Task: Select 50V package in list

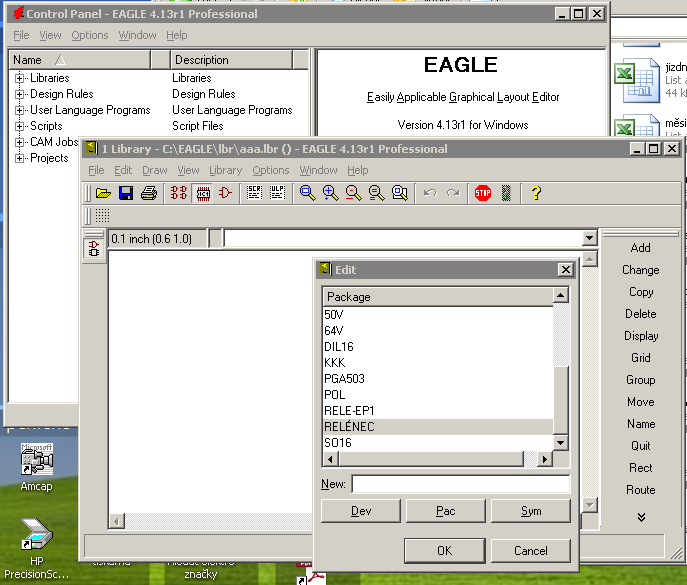Action: pos(438,315)
